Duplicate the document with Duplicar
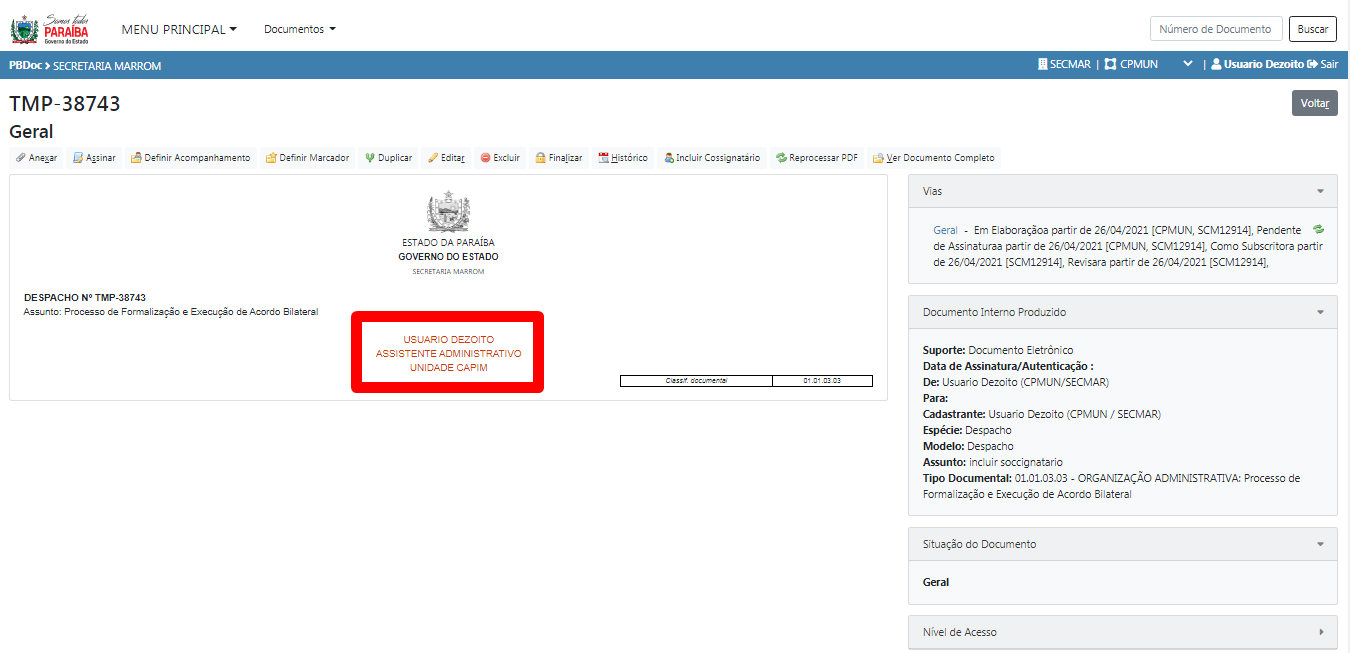The height and width of the screenshot is (653, 1350). click(388, 158)
